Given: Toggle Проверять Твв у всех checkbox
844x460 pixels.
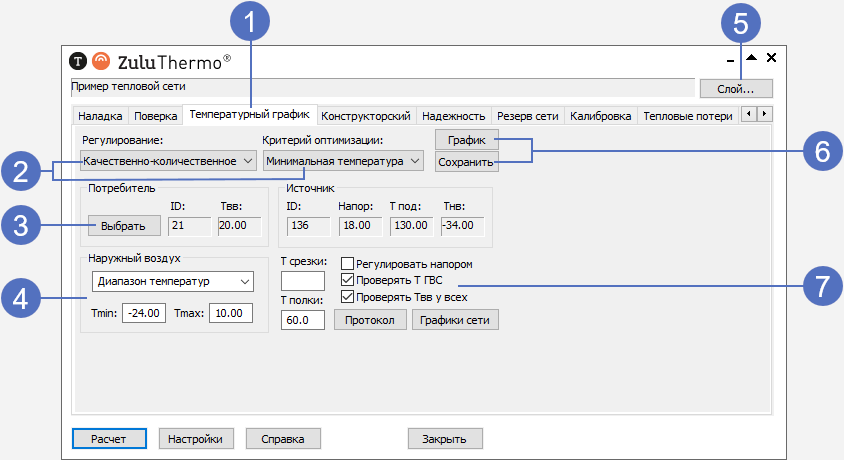Looking at the screenshot, I should tap(348, 297).
